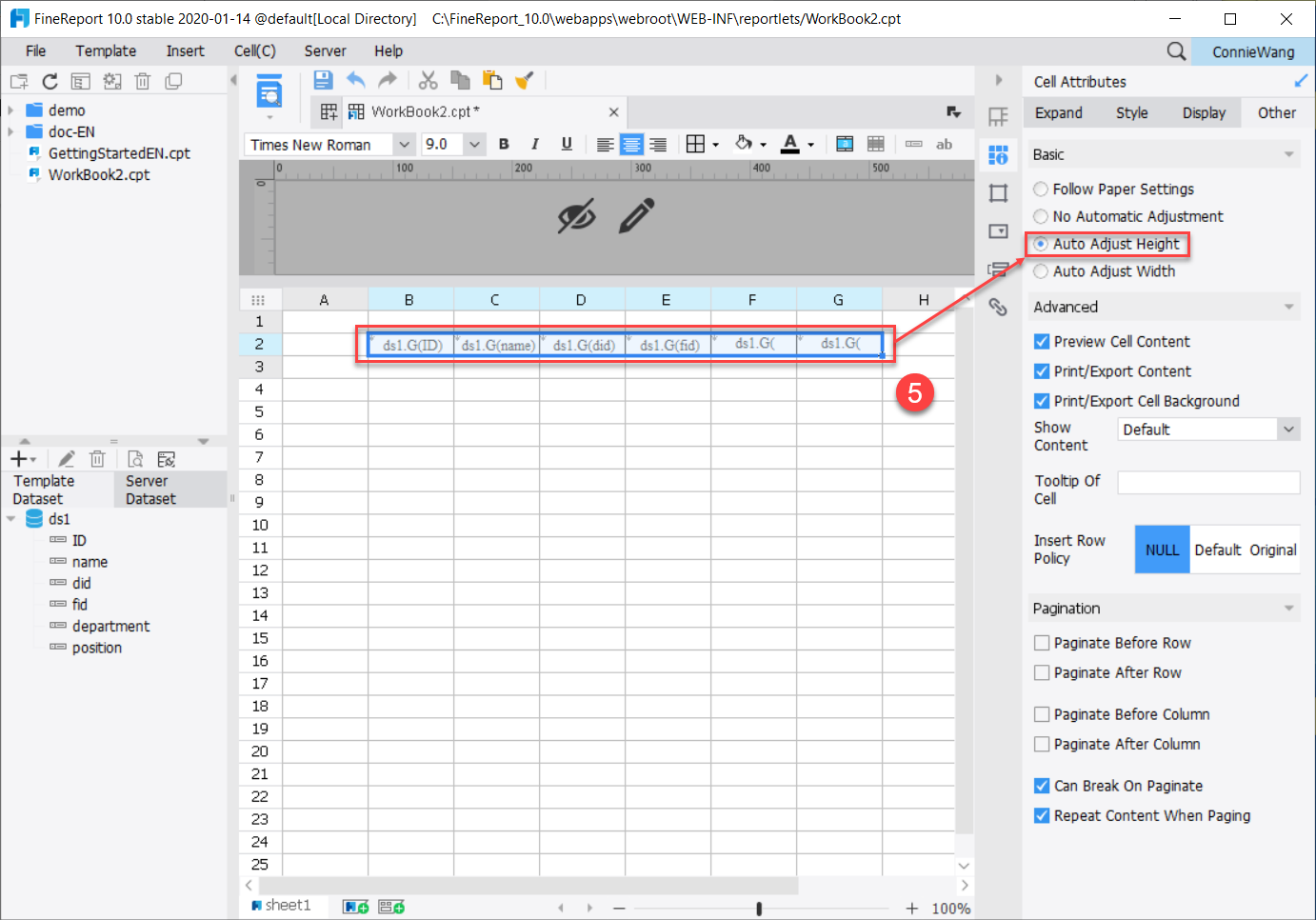The height and width of the screenshot is (920, 1316).
Task: Click the refresh icon in file panel
Action: [50, 81]
